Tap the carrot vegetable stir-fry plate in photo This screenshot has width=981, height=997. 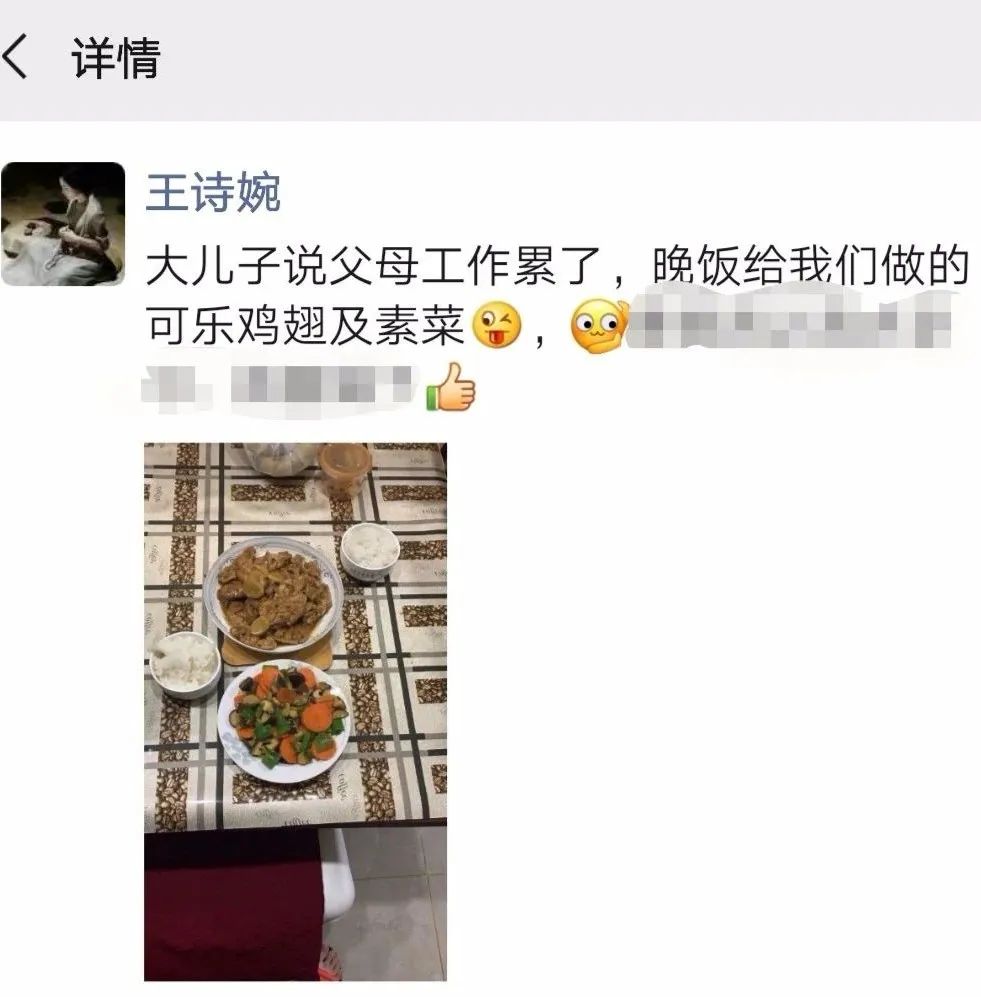(284, 720)
